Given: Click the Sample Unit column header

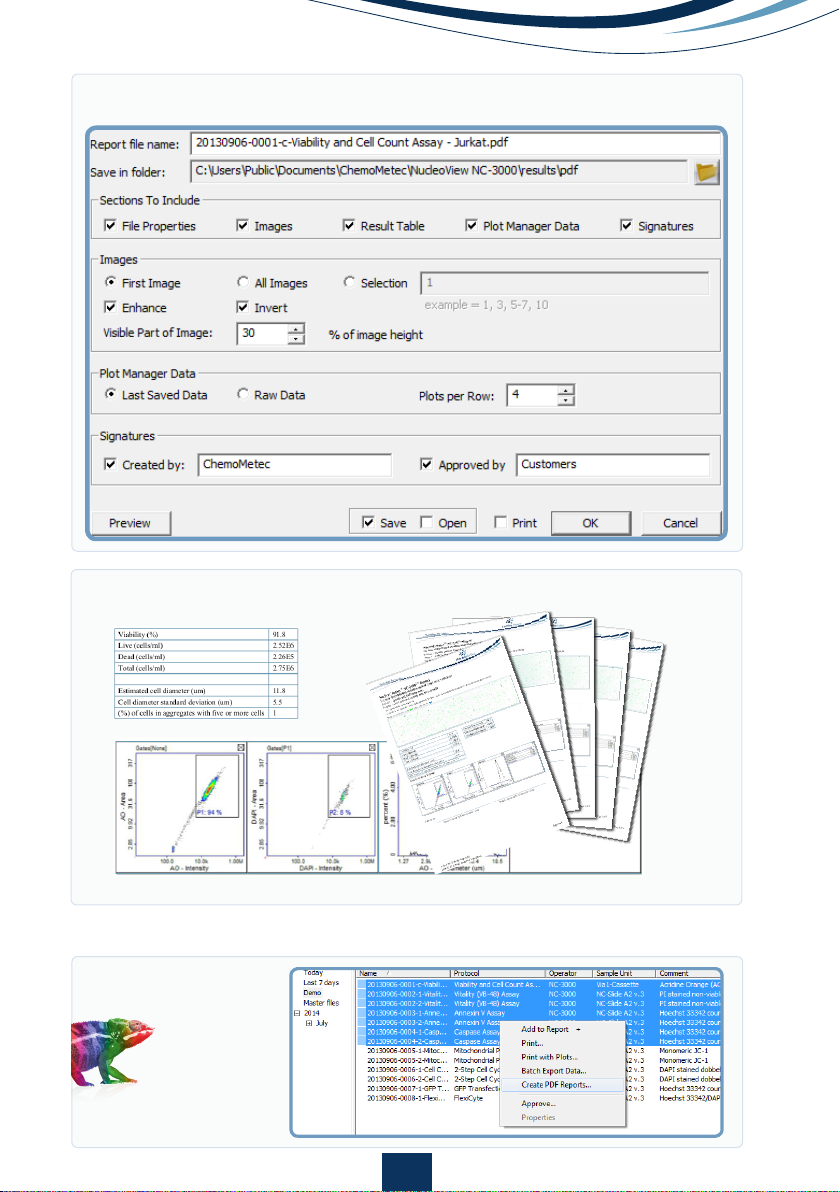Looking at the screenshot, I should click(624, 973).
